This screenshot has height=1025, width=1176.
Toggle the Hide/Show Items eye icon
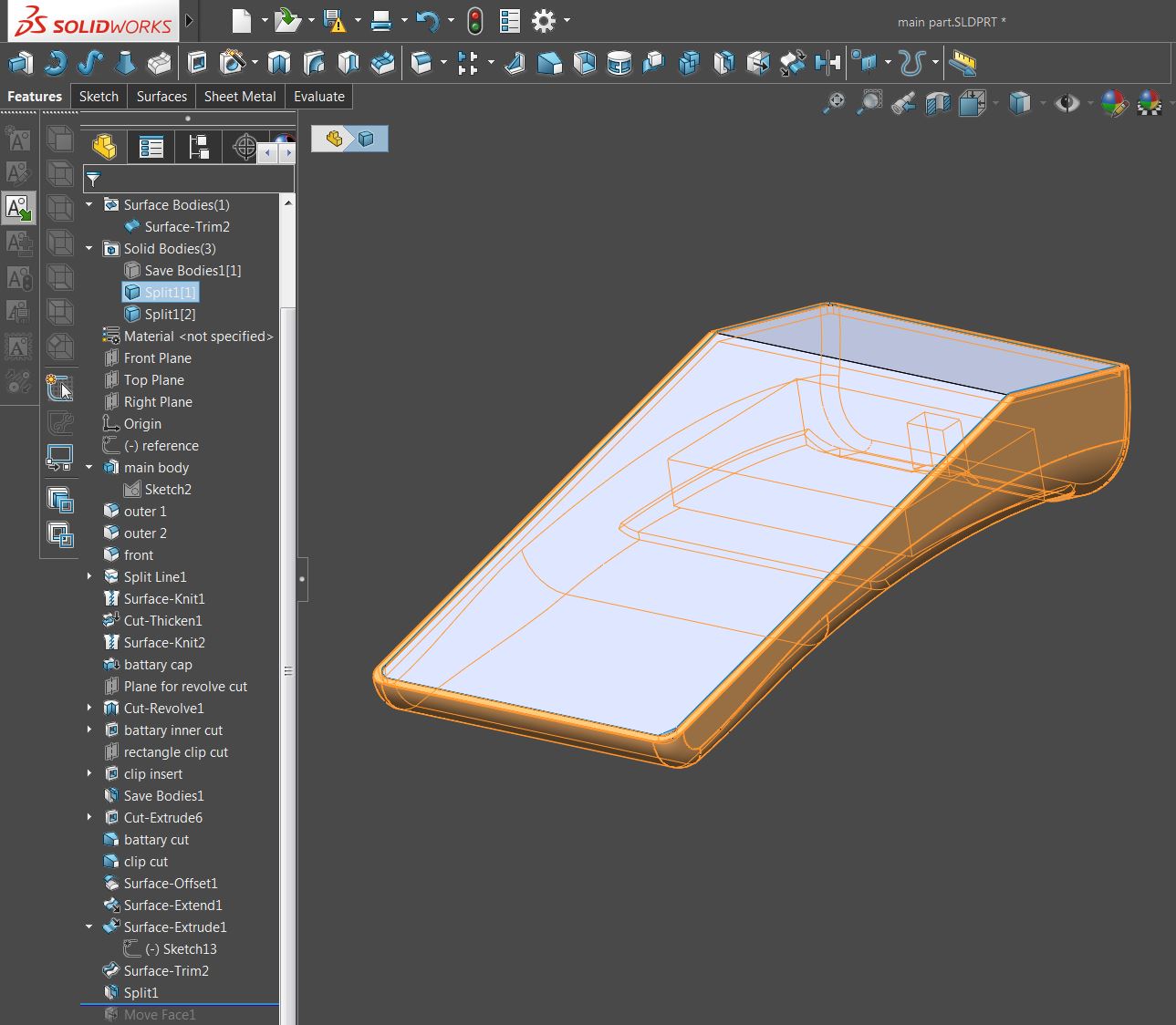coord(1066,104)
